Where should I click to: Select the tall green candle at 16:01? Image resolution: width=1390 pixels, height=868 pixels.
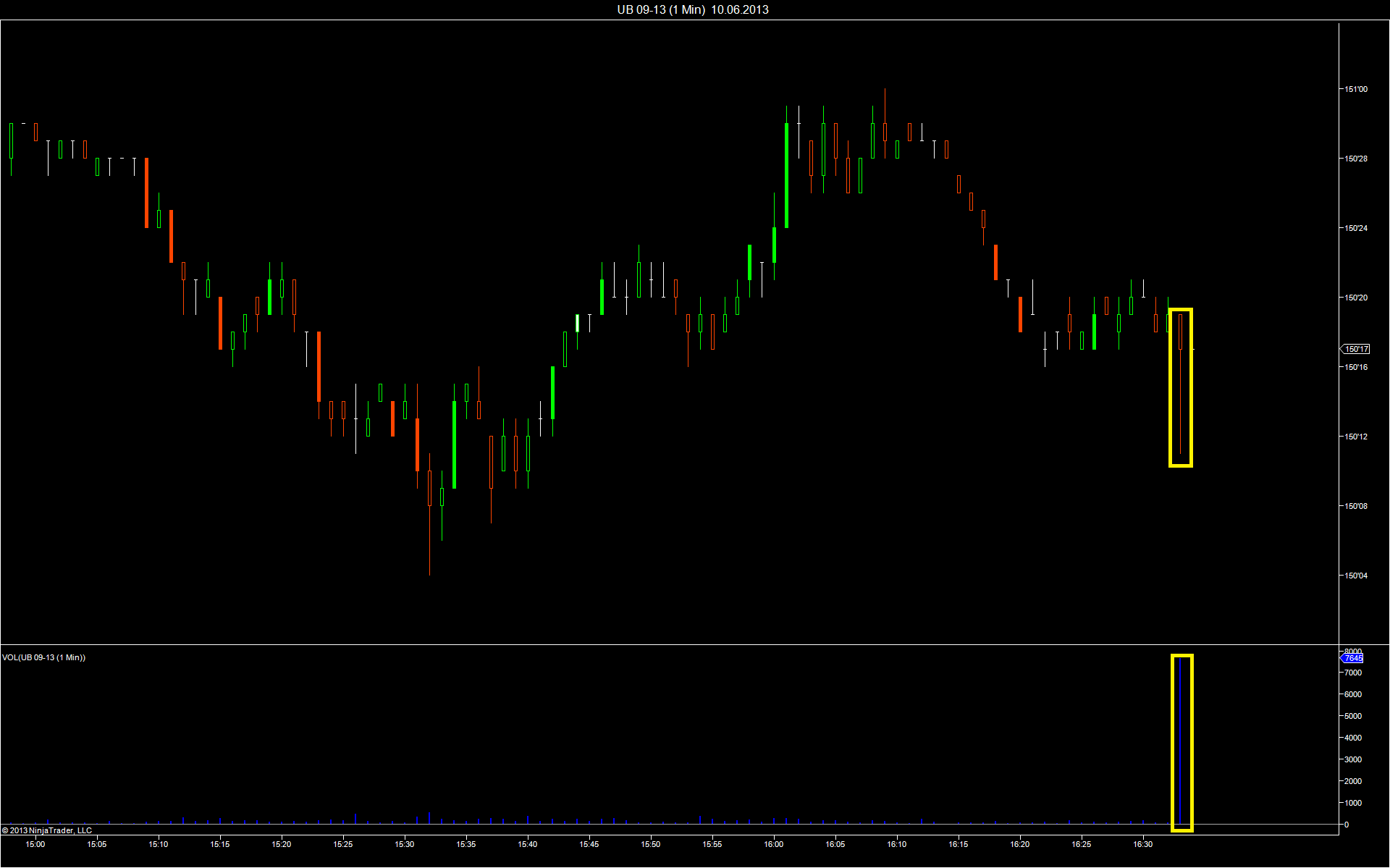coord(786,176)
